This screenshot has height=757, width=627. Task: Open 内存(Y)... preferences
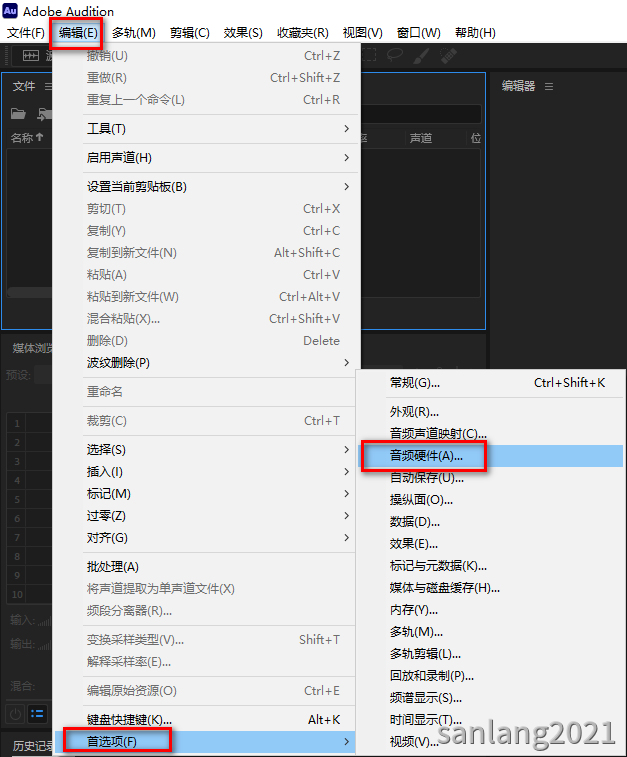click(x=491, y=610)
